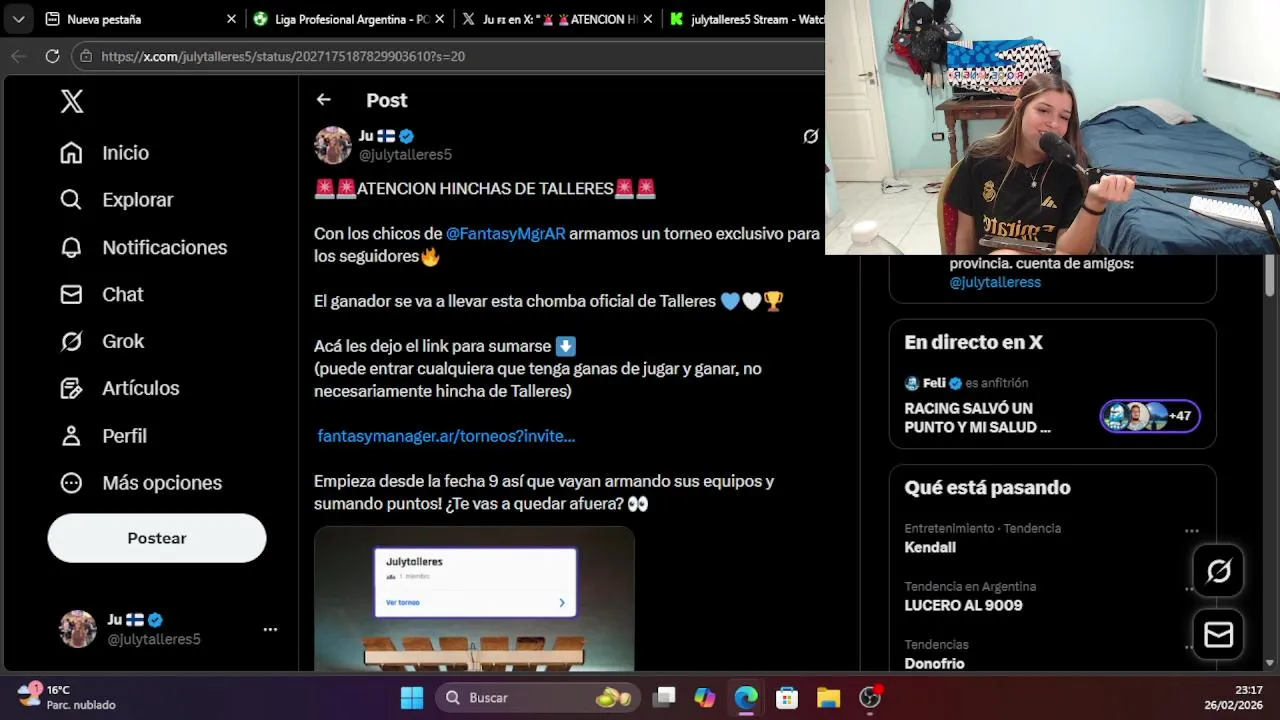This screenshot has height=720, width=1280.
Task: Open Kendall trending topic
Action: pyautogui.click(x=930, y=547)
